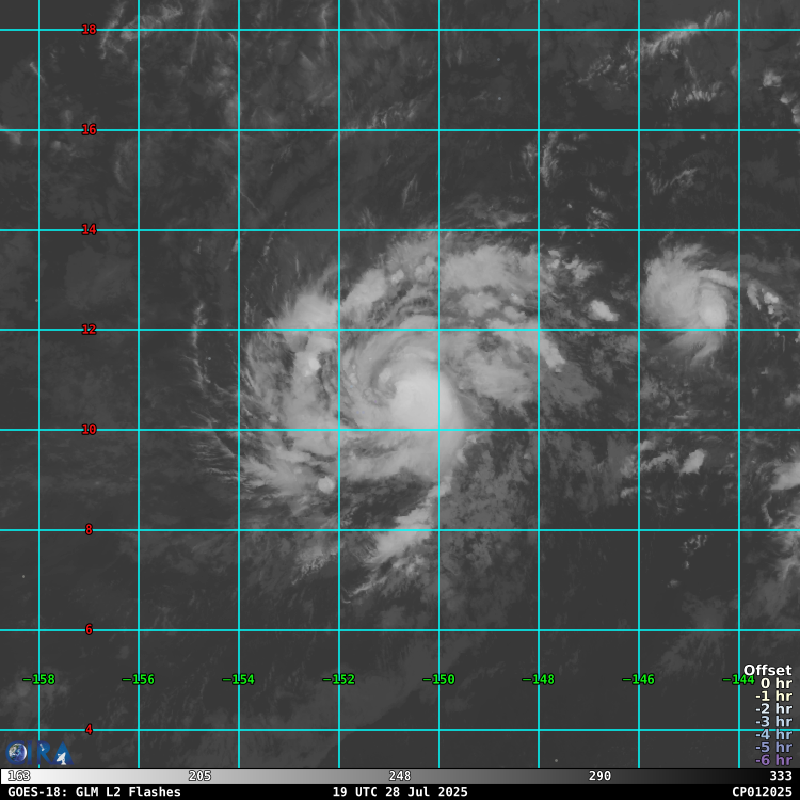Click the -146 longitude grid label
This screenshot has height=800, width=800.
tap(638, 680)
